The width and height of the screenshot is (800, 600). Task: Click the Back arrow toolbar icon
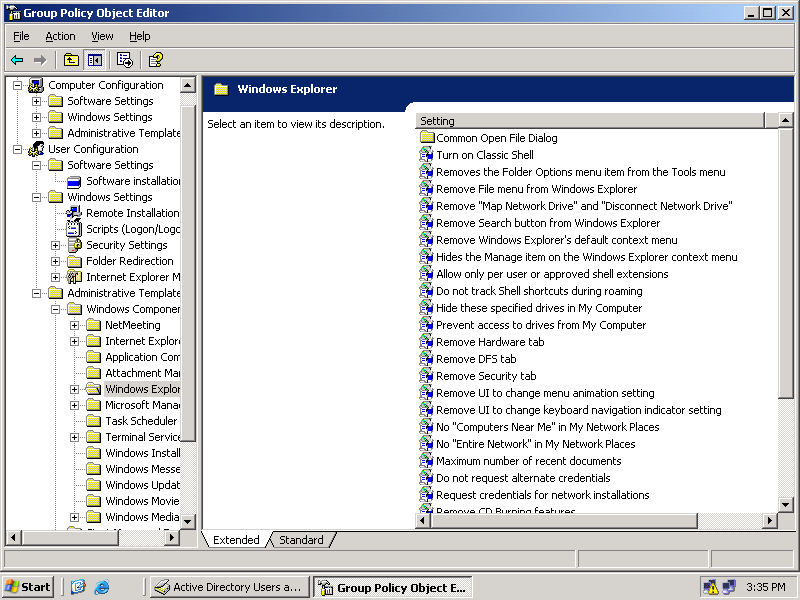17,60
